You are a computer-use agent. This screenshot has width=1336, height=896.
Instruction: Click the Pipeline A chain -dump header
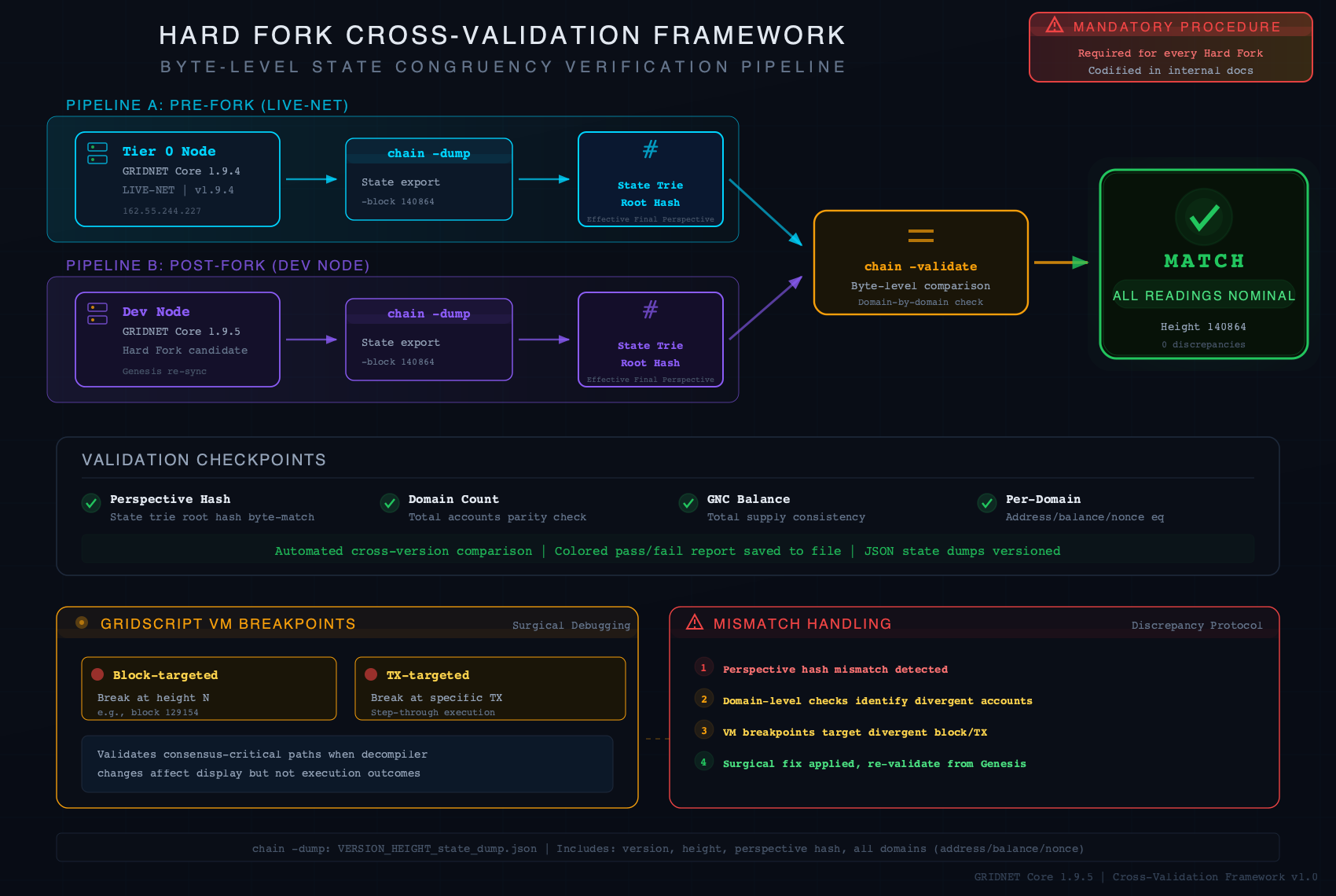429,153
